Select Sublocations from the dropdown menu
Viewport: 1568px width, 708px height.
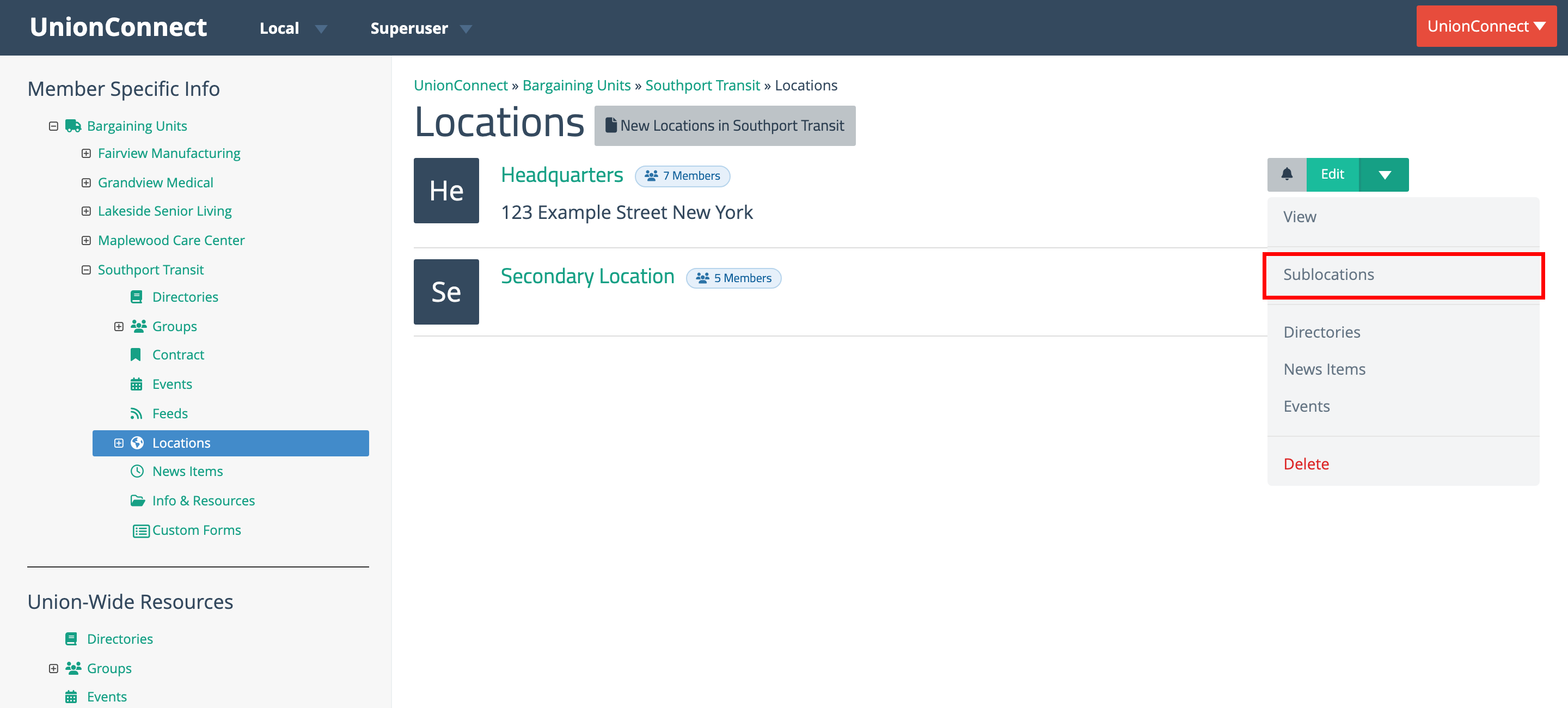coord(1402,274)
